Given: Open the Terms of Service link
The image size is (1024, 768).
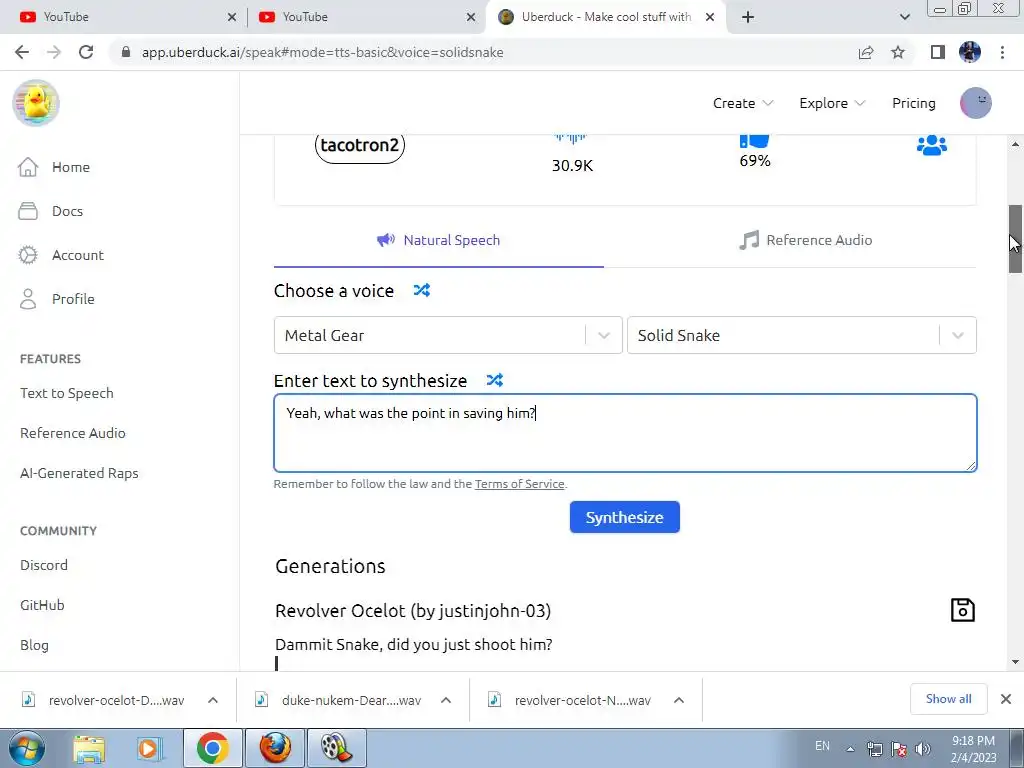Looking at the screenshot, I should 519,484.
